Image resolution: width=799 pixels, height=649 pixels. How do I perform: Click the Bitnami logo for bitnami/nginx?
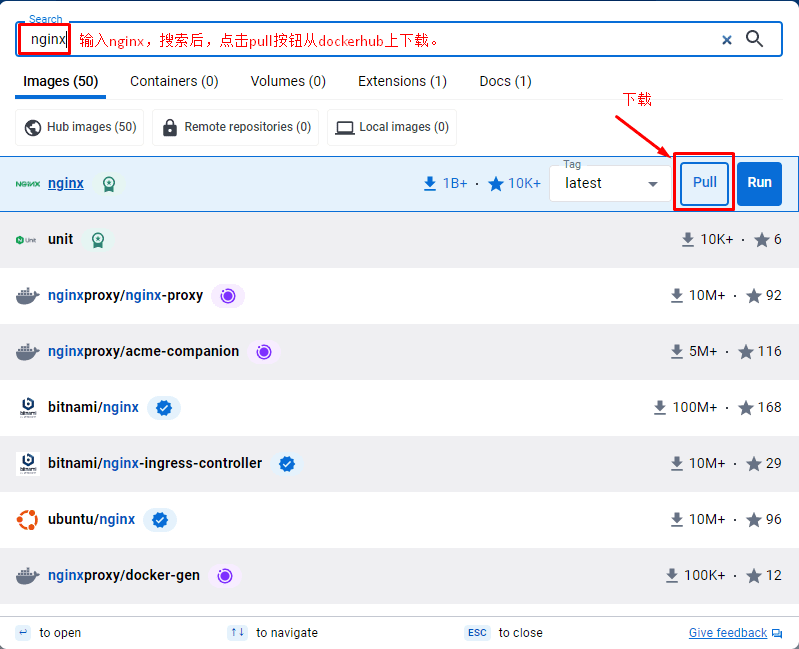pyautogui.click(x=28, y=408)
